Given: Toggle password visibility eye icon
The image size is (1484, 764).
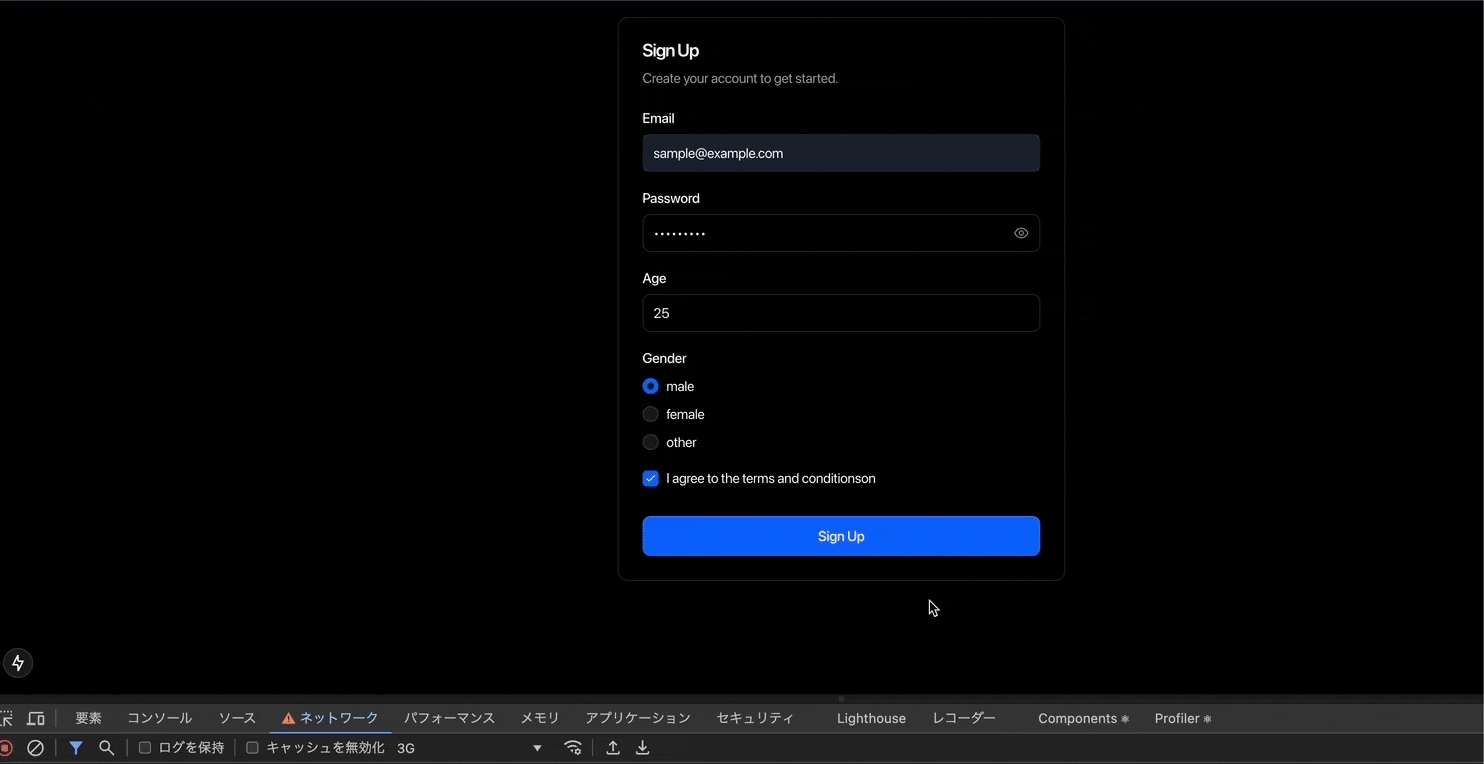Looking at the screenshot, I should click(1020, 233).
